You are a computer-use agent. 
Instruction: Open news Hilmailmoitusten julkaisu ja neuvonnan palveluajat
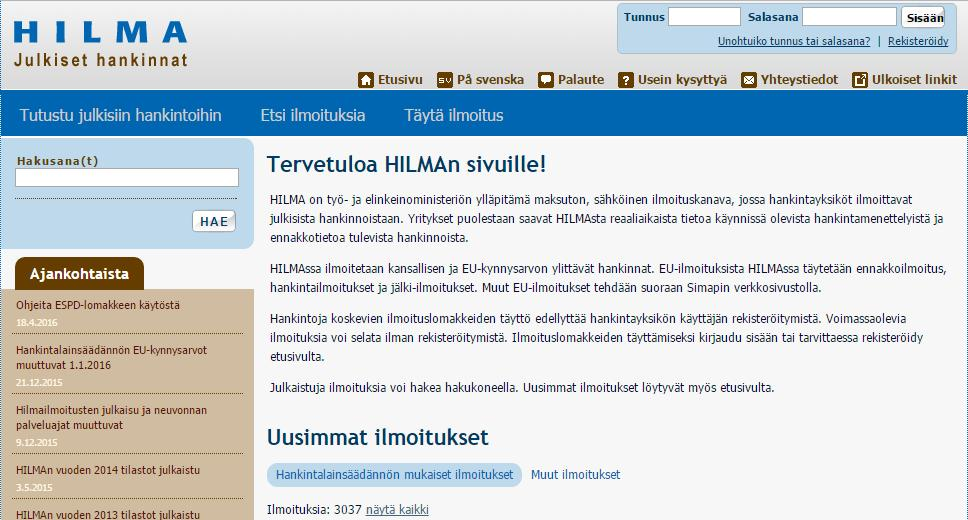pyautogui.click(x=112, y=417)
